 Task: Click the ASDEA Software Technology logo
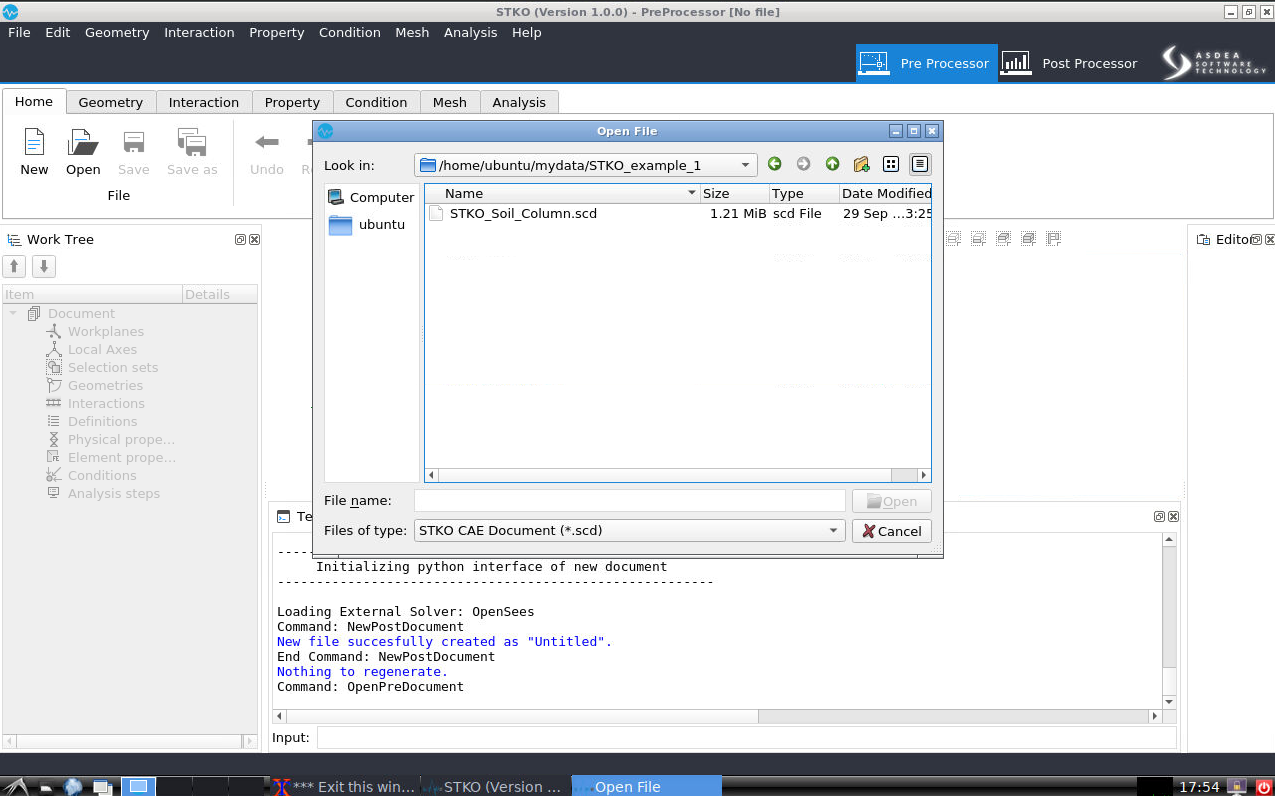click(1214, 63)
